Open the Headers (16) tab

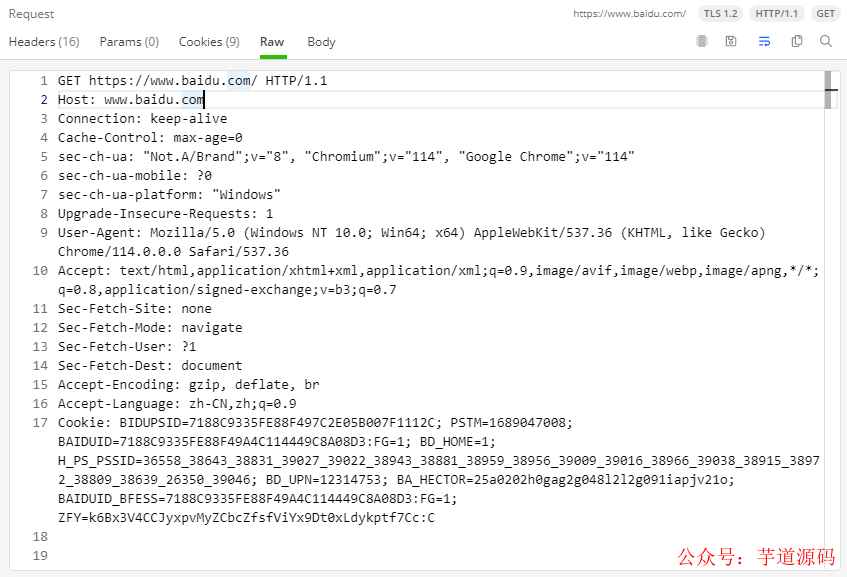click(x=44, y=42)
